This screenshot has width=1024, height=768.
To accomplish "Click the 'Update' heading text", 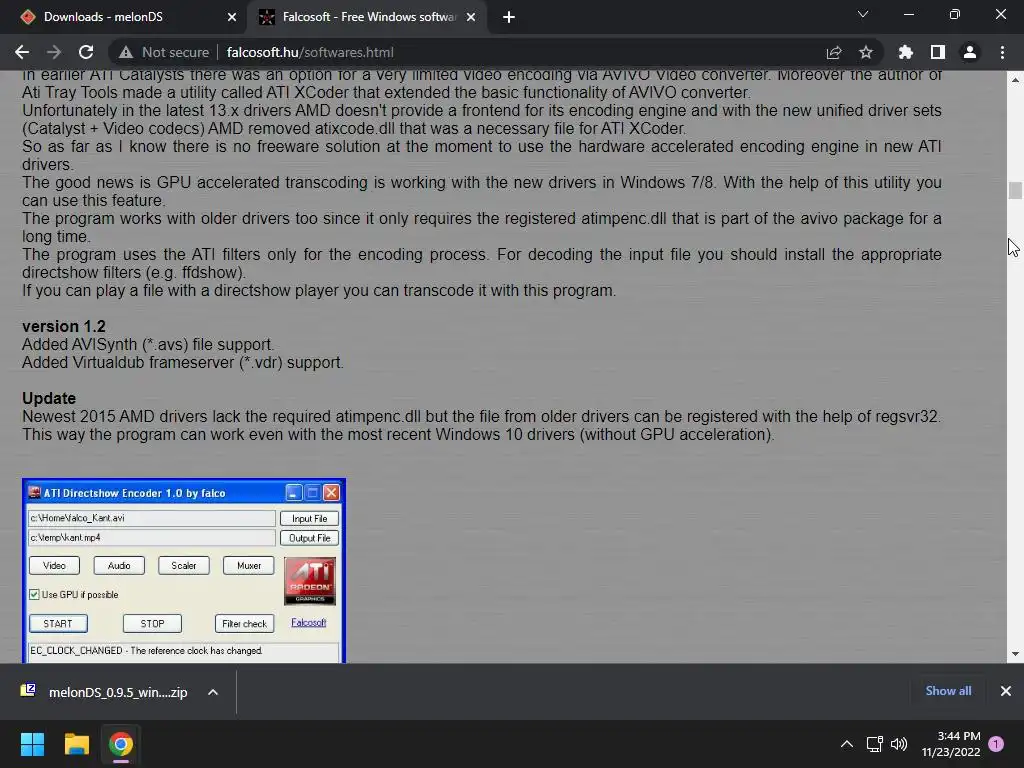I will coord(49,398).
